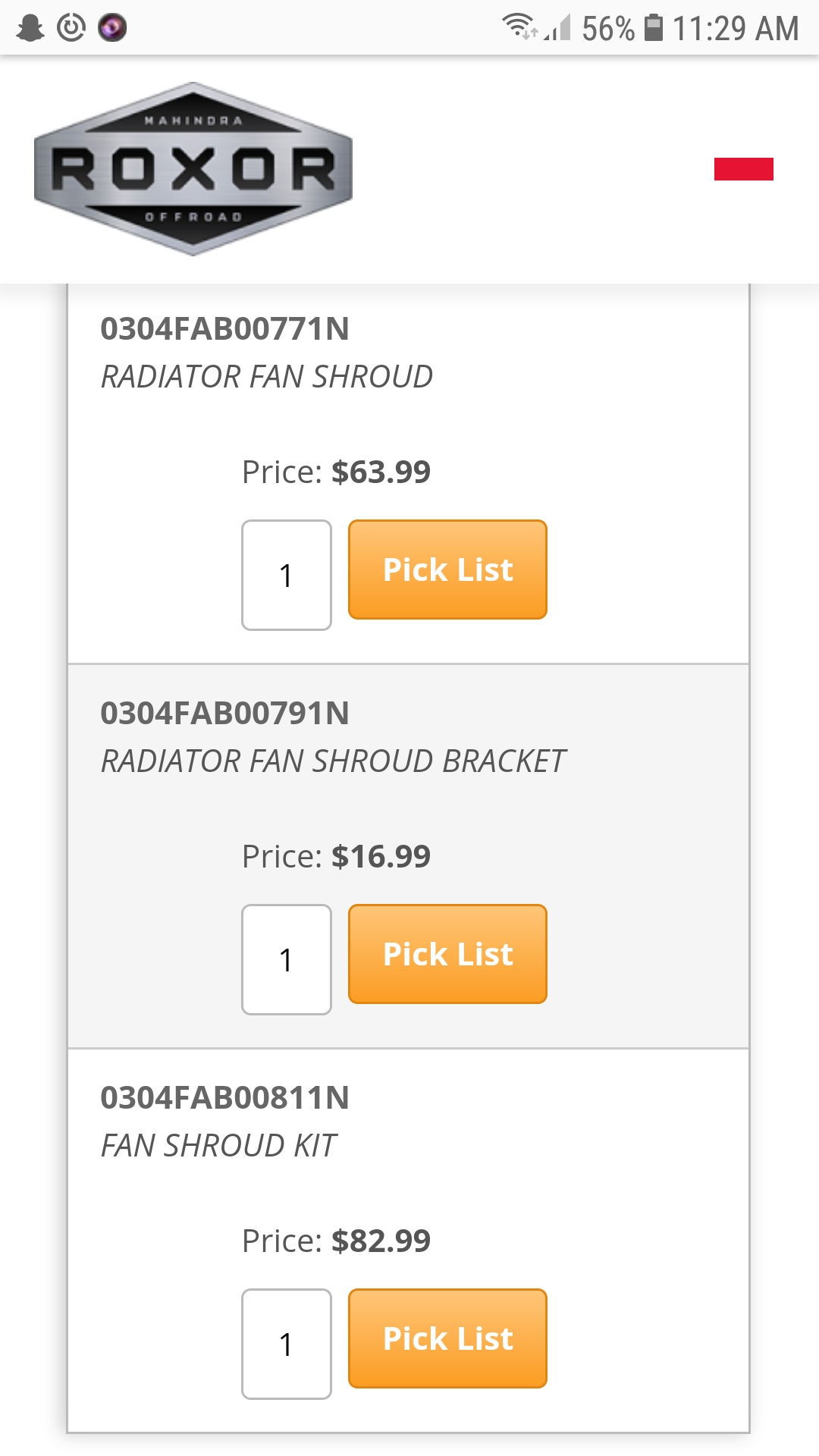Open the red navigation menu
819x1456 pixels.
click(743, 169)
